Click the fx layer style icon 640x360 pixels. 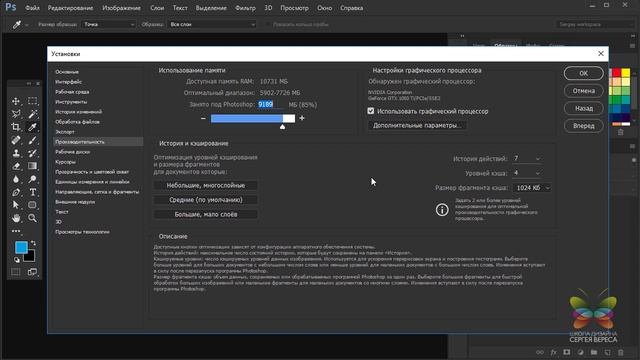click(553, 352)
